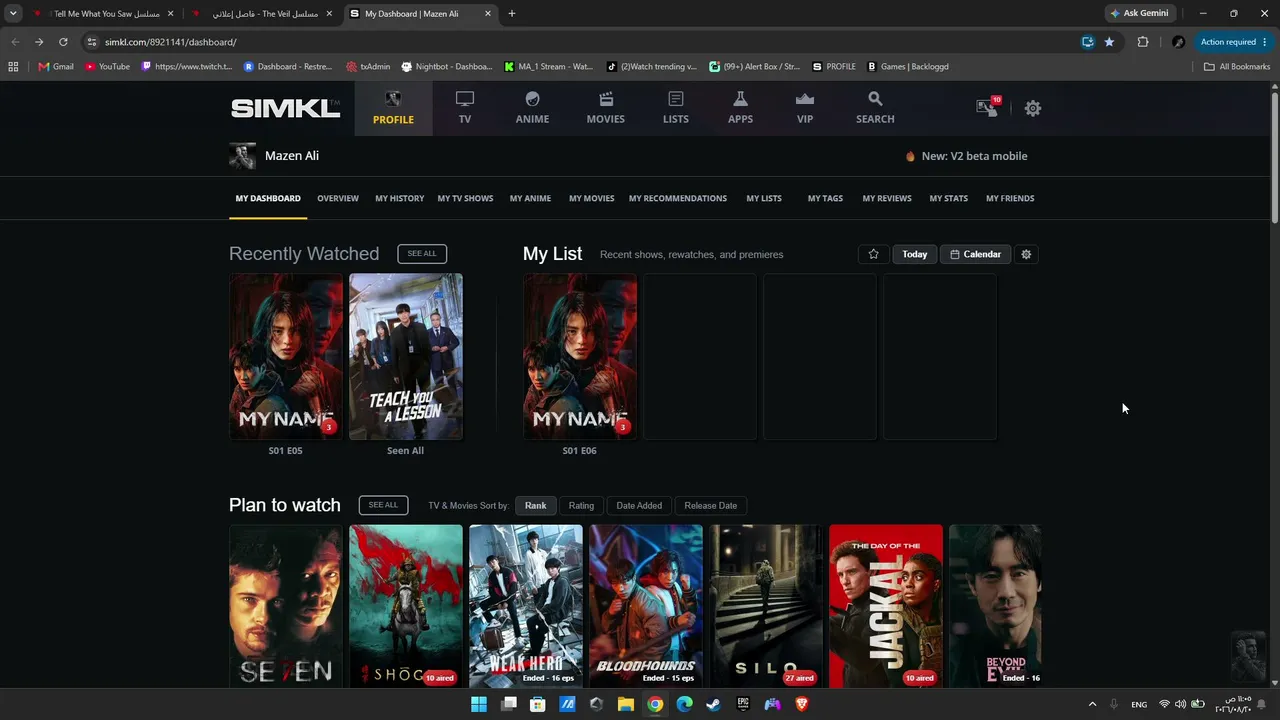View the My Stats tab

pos(949,198)
